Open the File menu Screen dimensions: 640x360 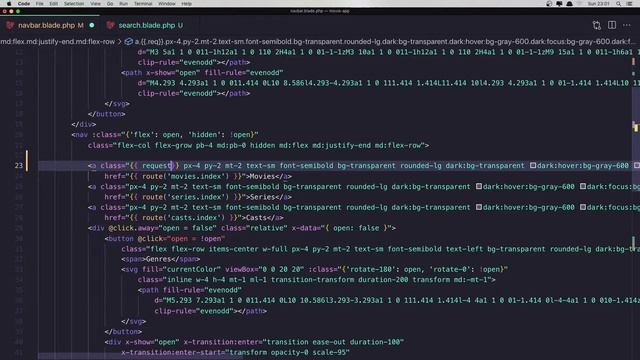[x=39, y=4]
